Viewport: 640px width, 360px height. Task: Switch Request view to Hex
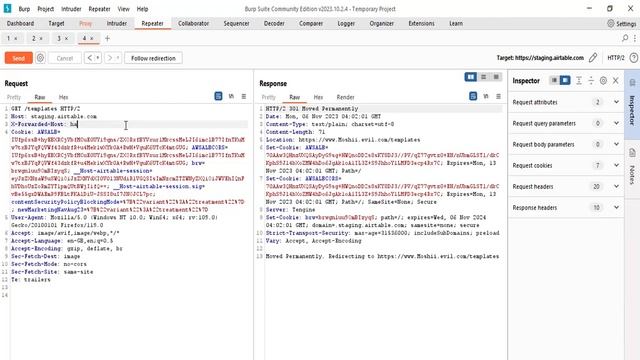pyautogui.click(x=63, y=97)
